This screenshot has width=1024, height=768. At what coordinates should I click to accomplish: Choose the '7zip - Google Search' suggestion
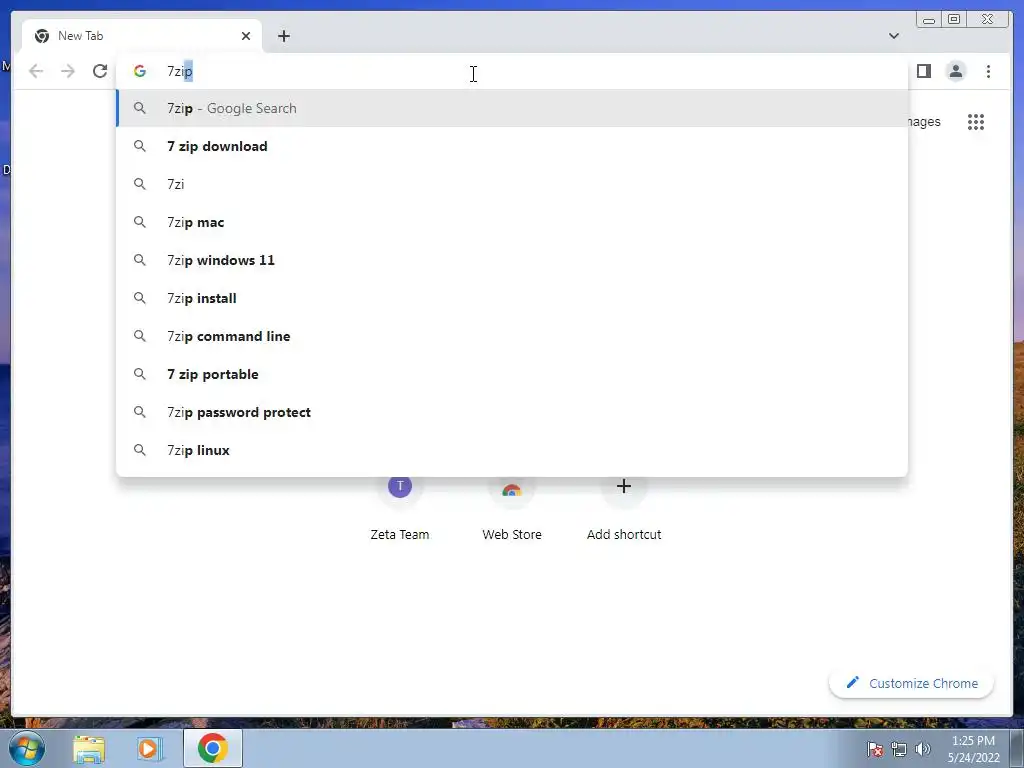[512, 108]
